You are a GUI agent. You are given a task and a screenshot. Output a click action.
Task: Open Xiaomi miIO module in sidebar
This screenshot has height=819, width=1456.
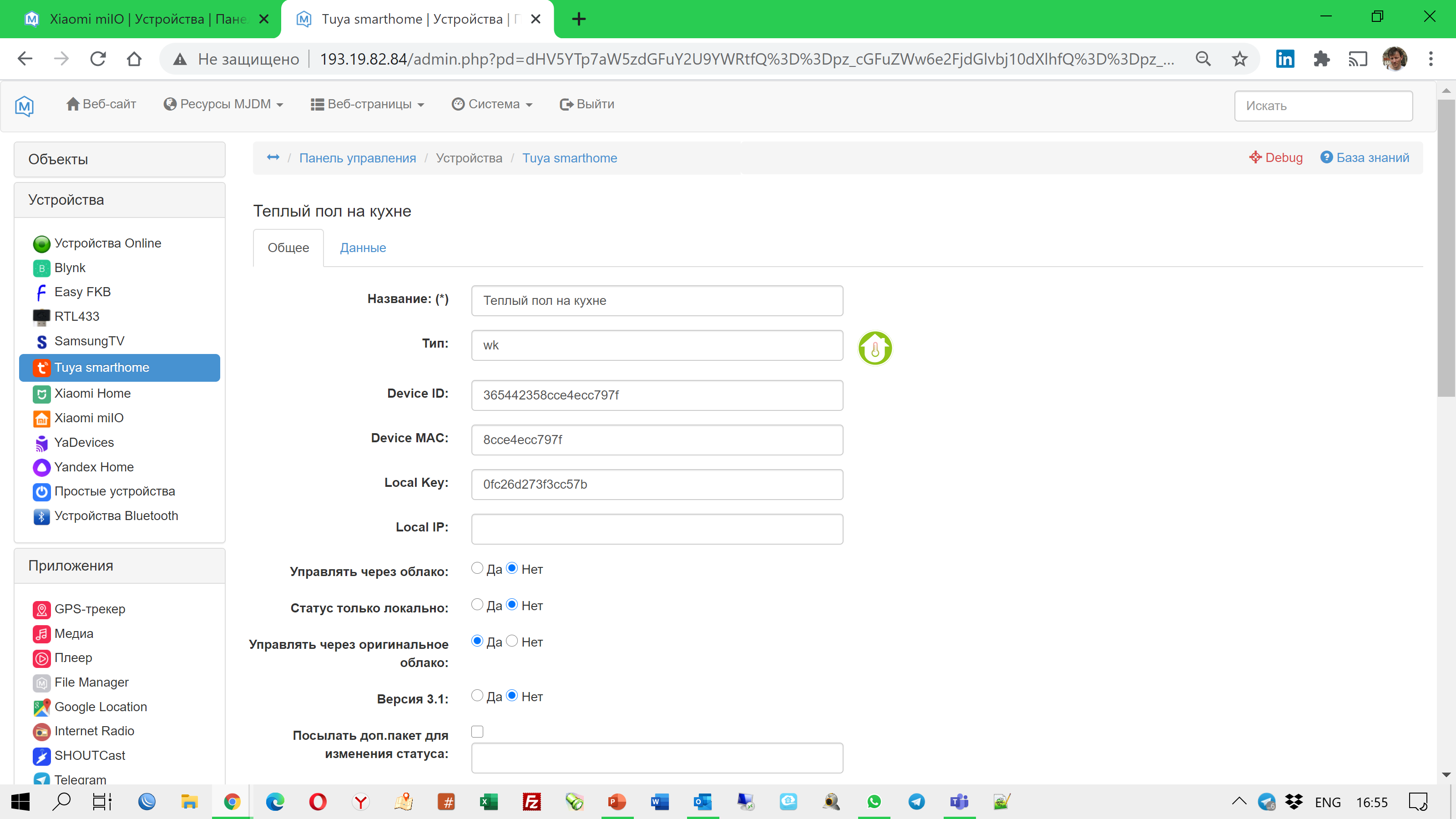pyautogui.click(x=89, y=418)
